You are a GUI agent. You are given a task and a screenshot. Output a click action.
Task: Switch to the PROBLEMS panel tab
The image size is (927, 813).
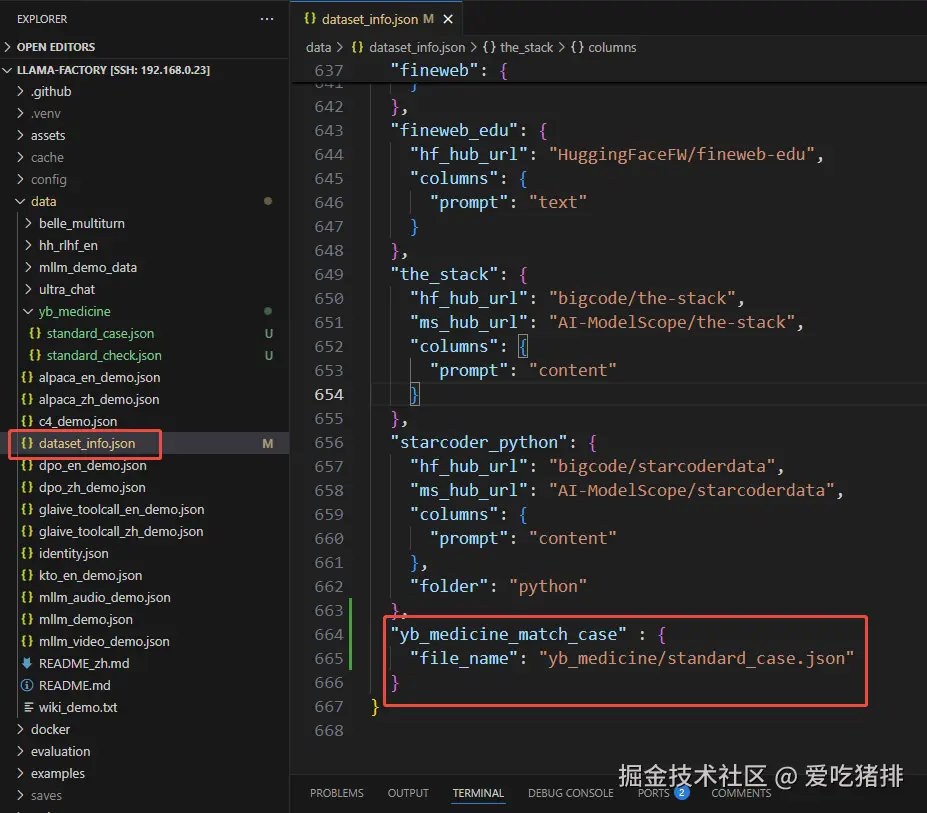point(336,793)
